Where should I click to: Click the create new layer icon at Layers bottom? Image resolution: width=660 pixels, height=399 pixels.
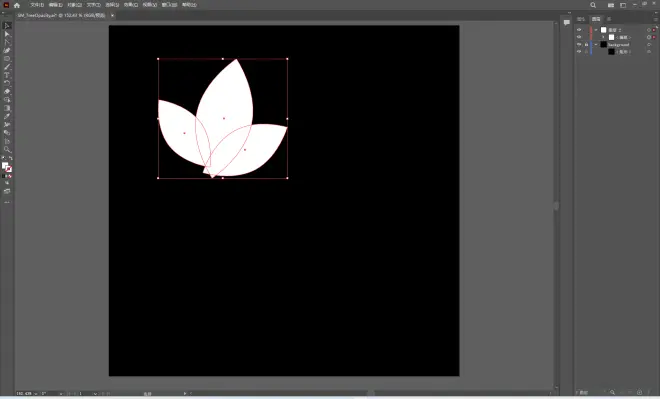point(639,392)
